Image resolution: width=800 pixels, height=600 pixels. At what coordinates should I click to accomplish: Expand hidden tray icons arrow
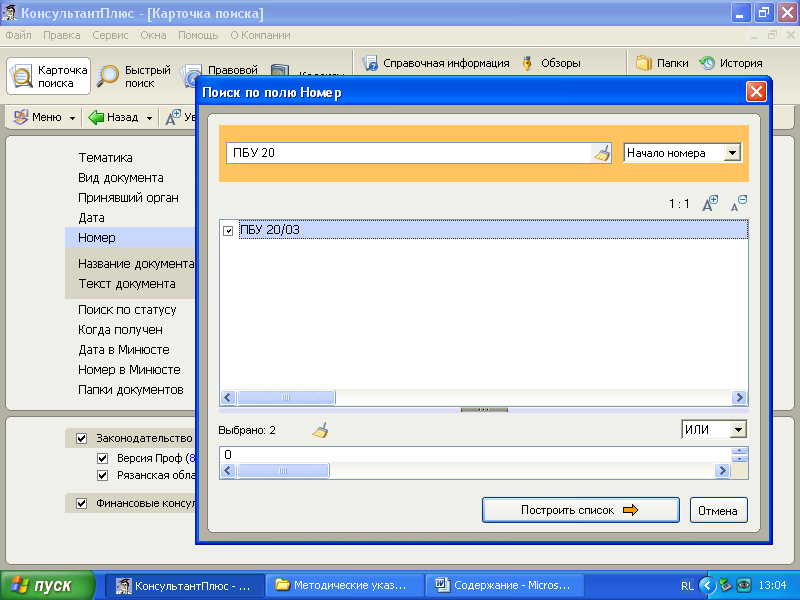click(x=707, y=585)
